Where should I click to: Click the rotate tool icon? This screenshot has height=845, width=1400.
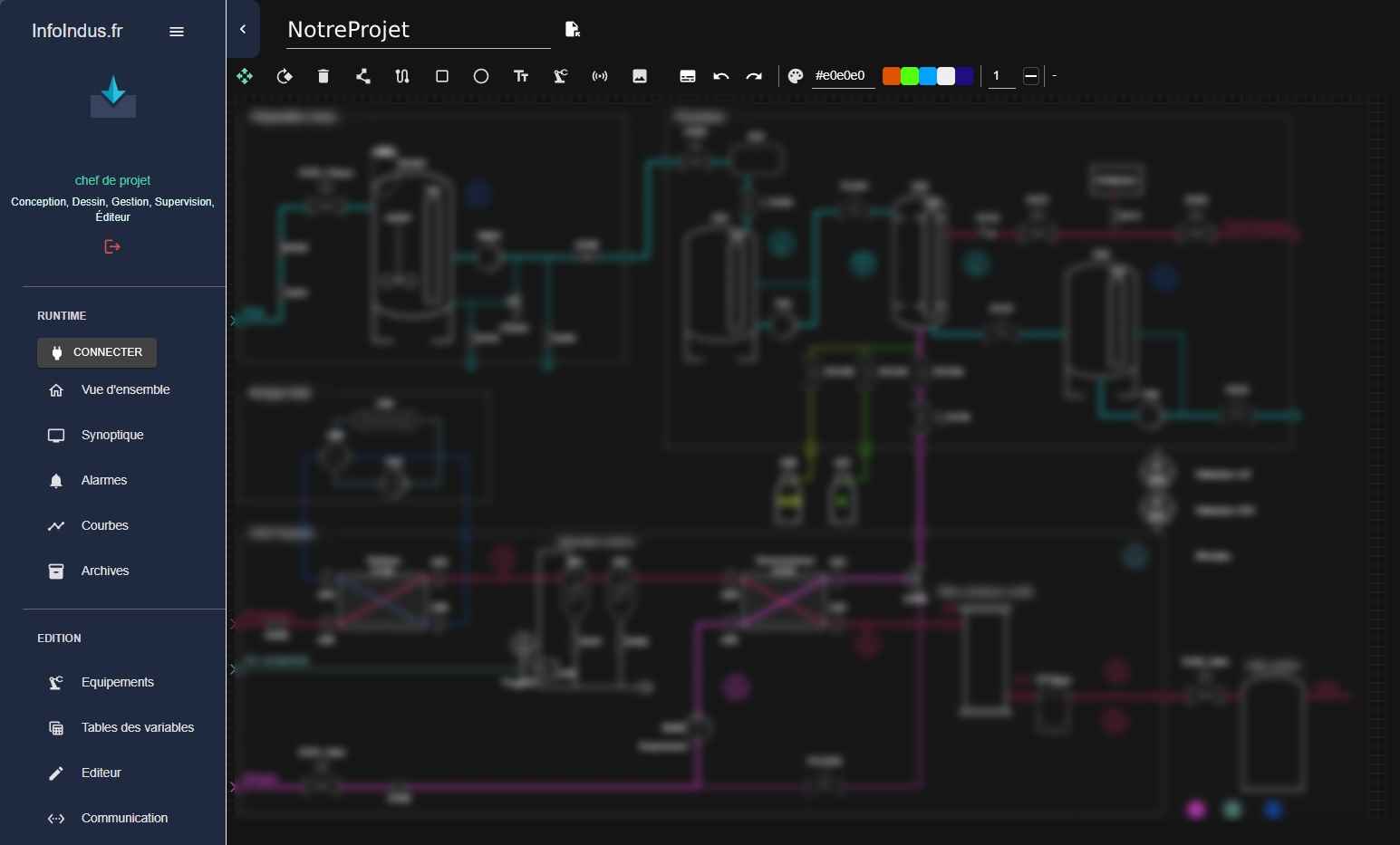pos(285,76)
